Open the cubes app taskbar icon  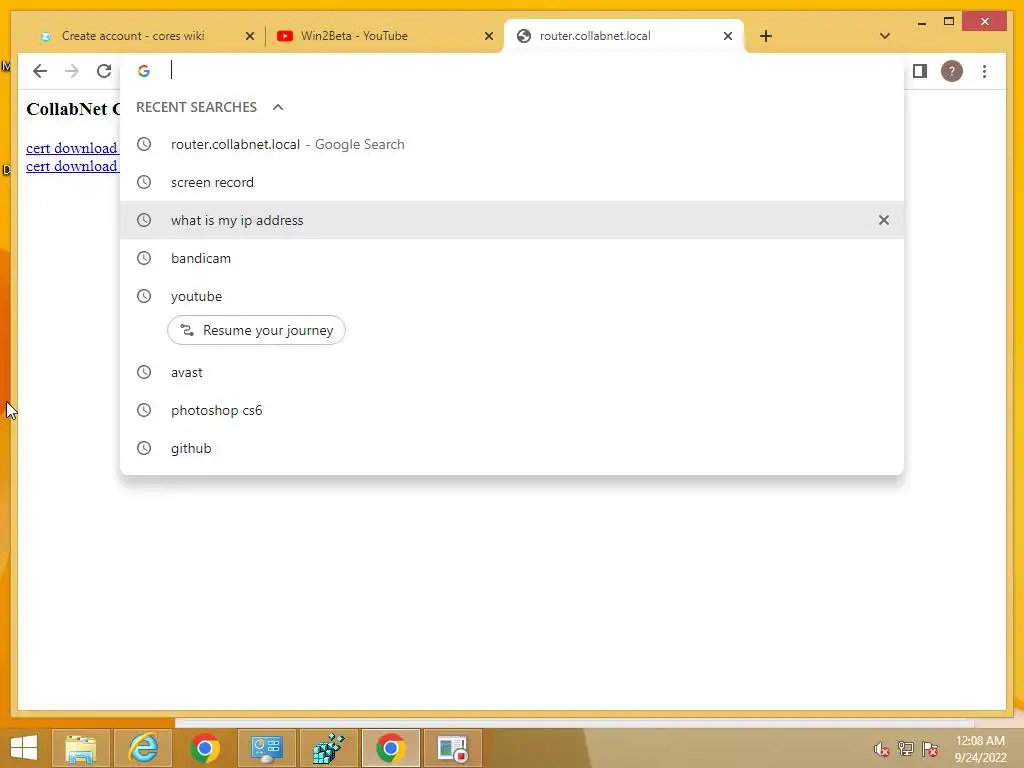click(x=328, y=748)
